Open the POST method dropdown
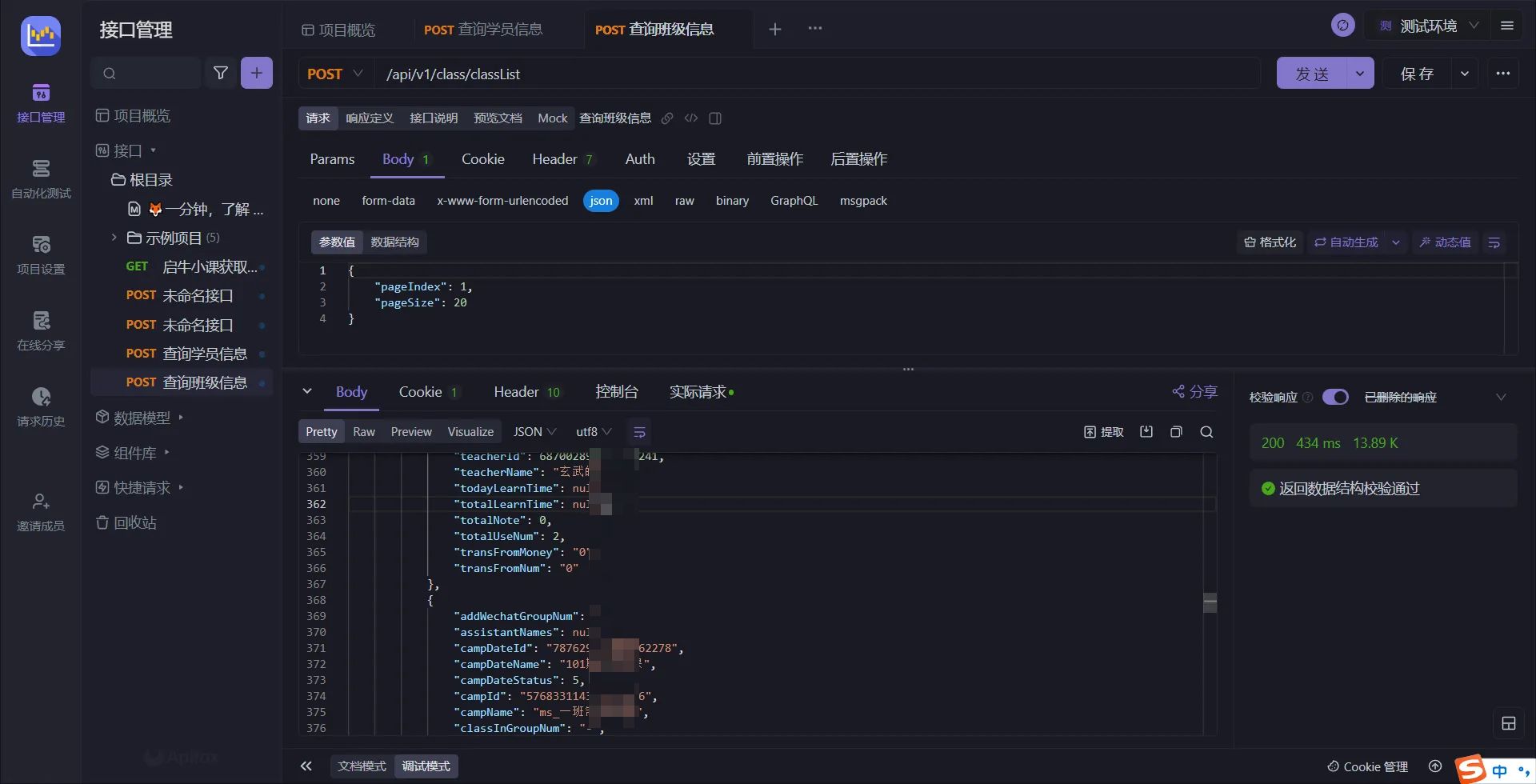 pyautogui.click(x=335, y=74)
